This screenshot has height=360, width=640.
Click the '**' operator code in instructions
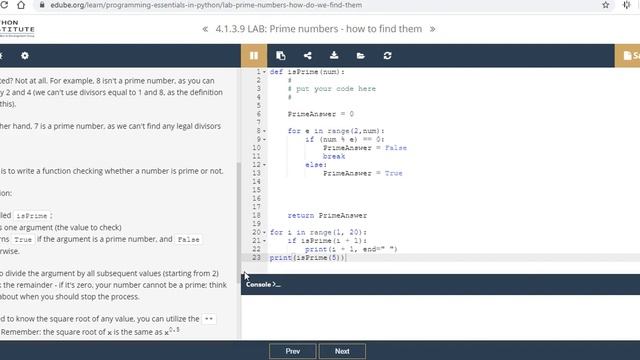coord(209,319)
